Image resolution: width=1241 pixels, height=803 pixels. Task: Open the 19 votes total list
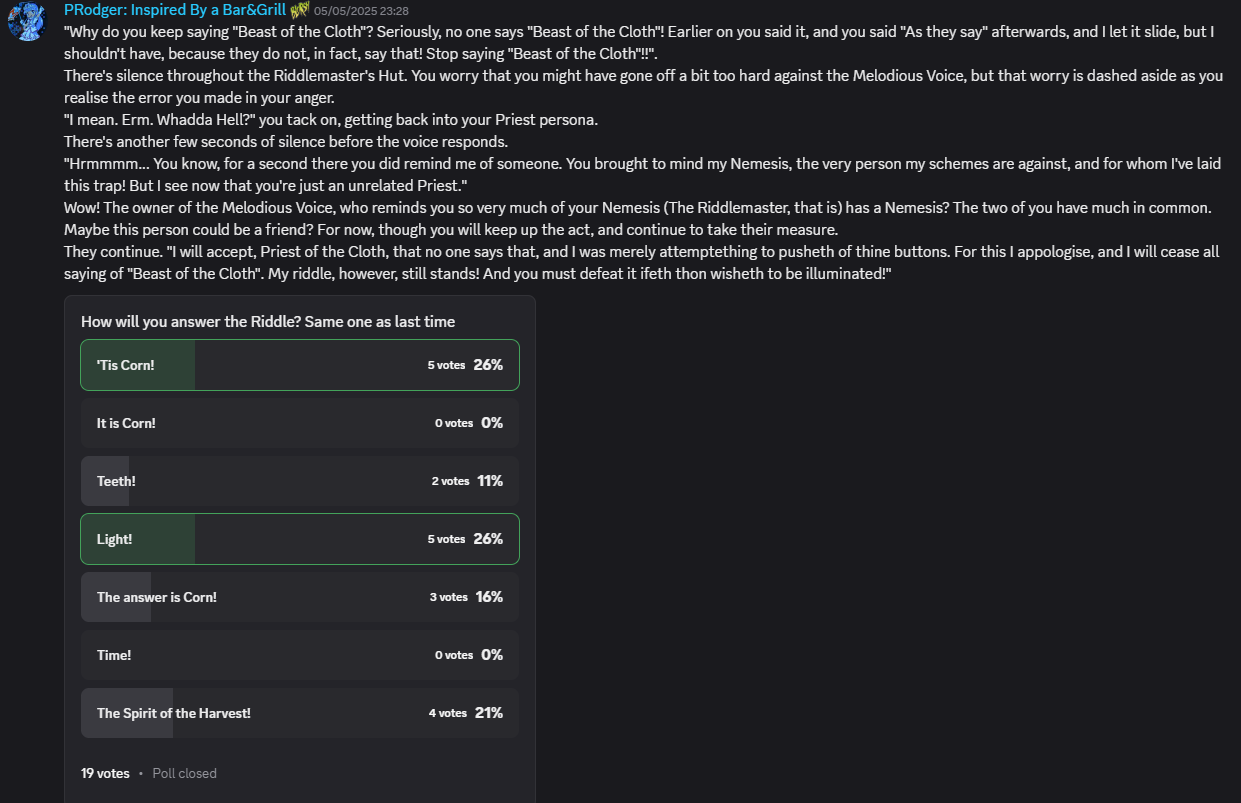click(x=105, y=773)
